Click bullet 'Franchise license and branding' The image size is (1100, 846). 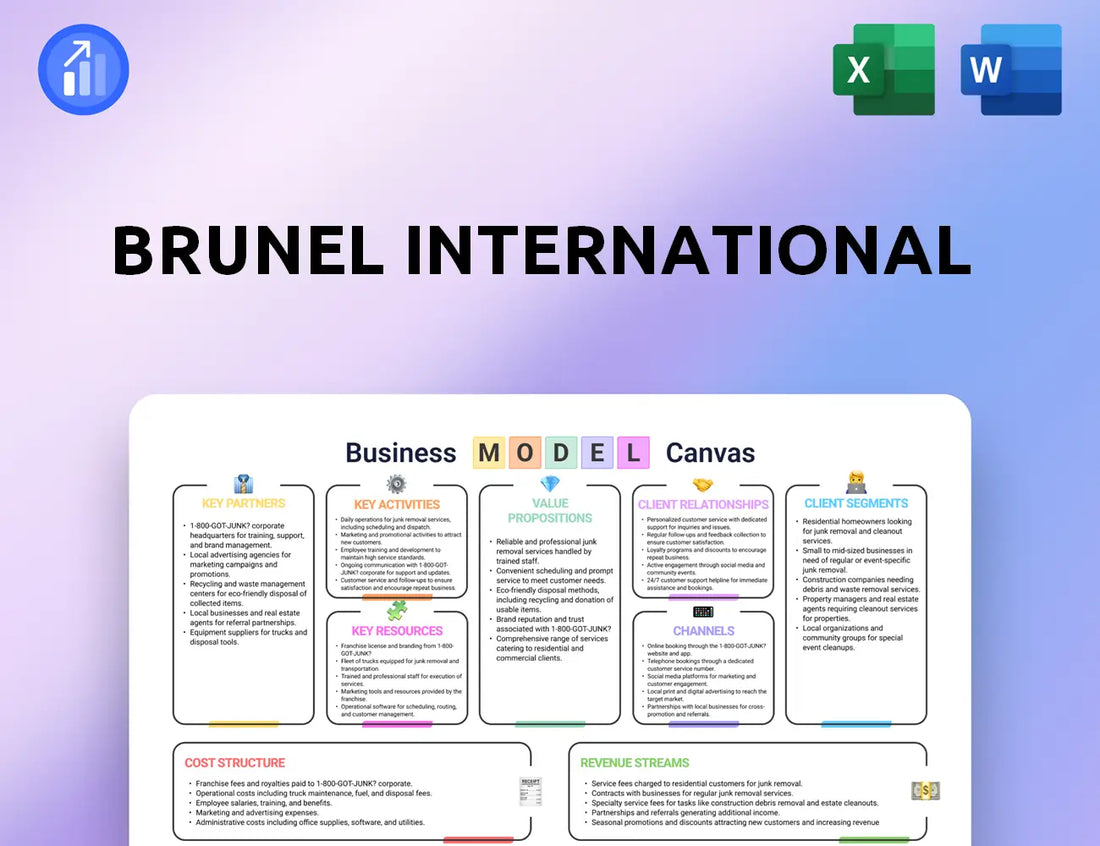pos(396,649)
